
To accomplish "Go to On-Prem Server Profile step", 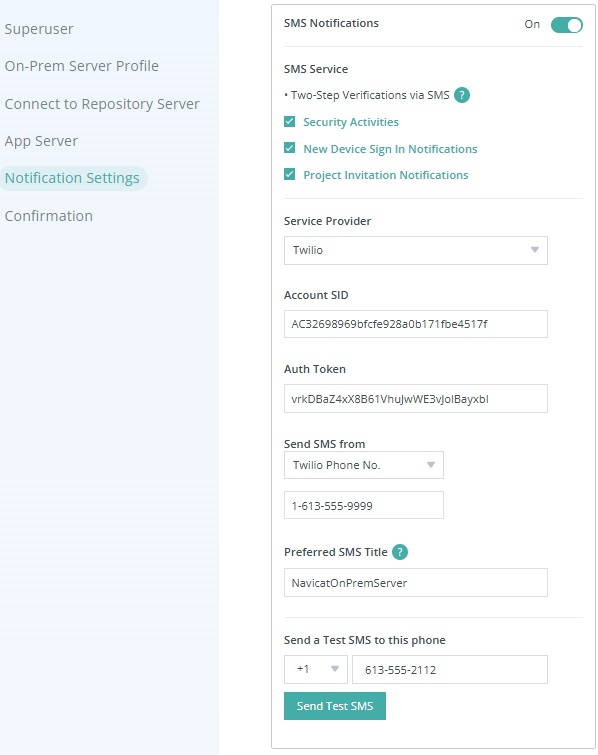I will 81,66.
